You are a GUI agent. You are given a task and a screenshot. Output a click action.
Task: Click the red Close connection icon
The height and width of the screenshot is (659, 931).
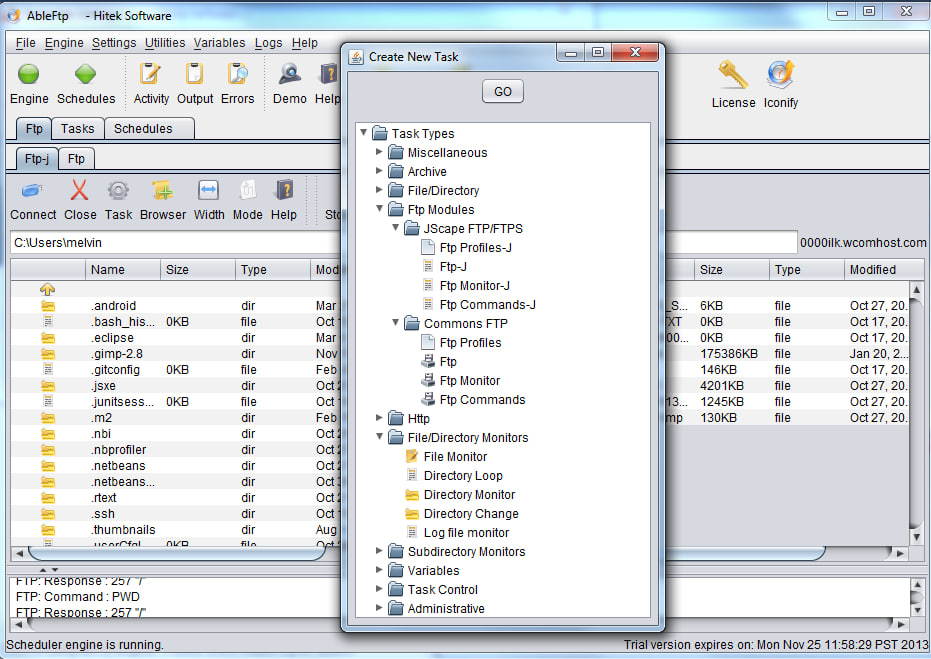[79, 191]
